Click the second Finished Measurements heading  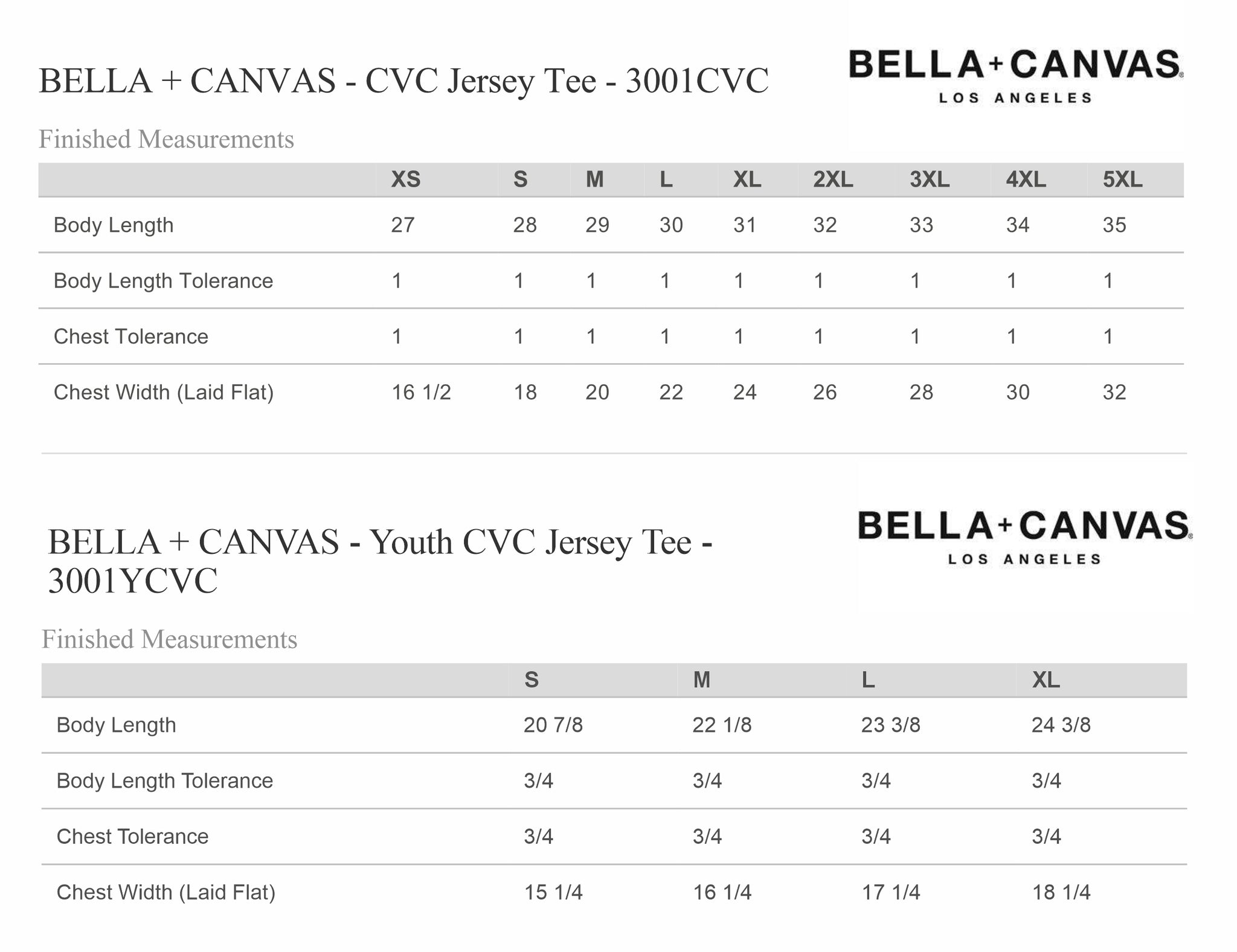(169, 640)
